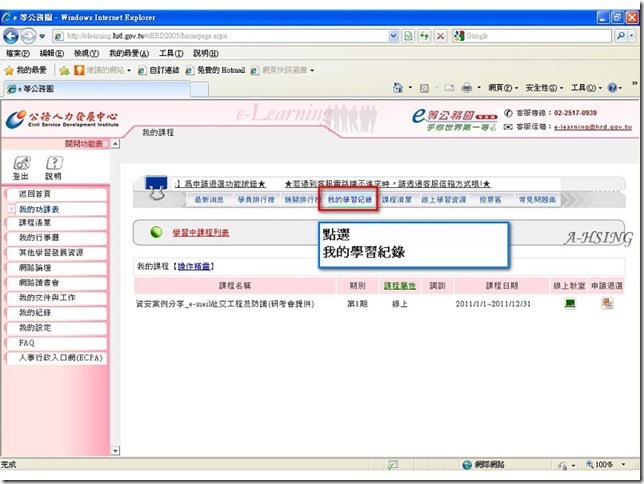
Task: Click the 學習中課程列表 link
Action: point(201,233)
